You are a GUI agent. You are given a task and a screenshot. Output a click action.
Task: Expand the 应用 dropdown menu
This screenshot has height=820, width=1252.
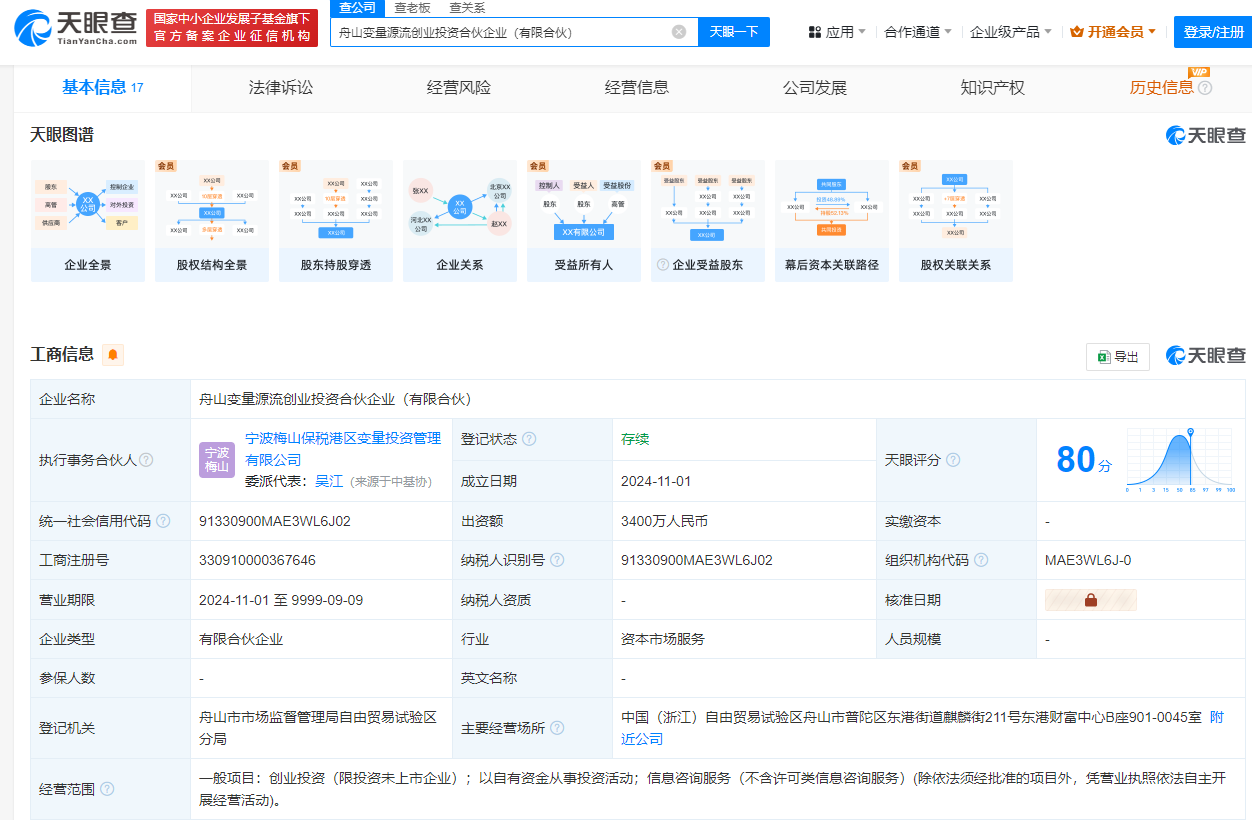837,32
